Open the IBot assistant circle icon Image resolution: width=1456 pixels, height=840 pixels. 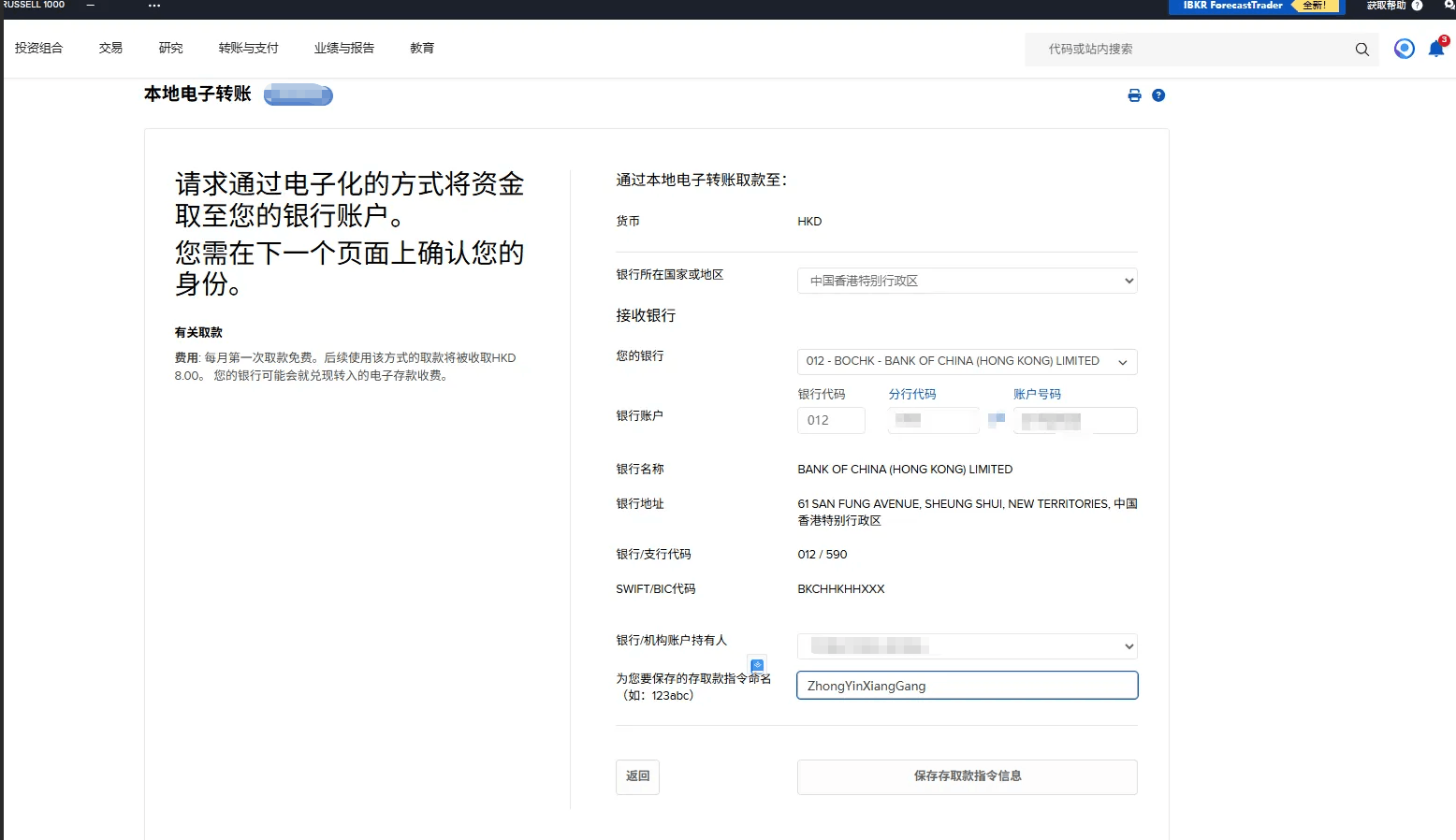(x=1404, y=49)
